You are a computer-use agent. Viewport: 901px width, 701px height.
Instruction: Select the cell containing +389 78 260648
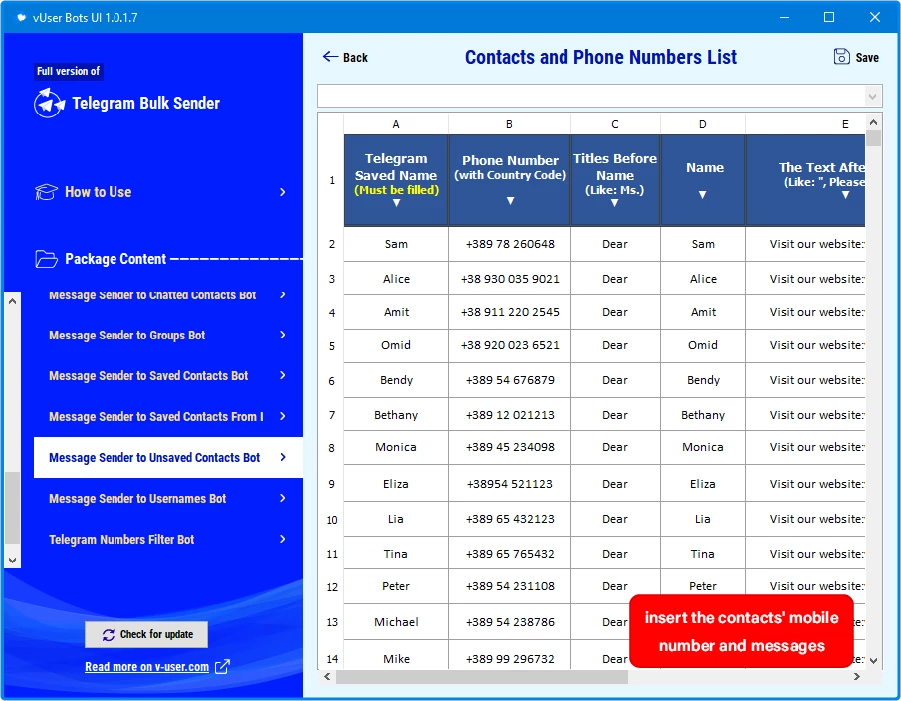[510, 244]
